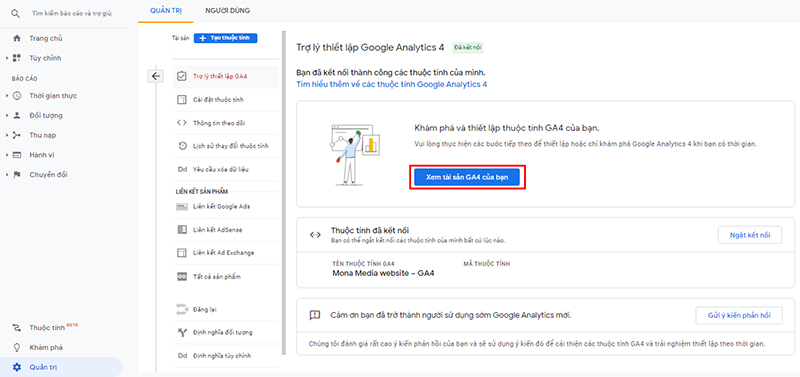The image size is (800, 377).
Task: Click the Định nghĩa đối tượng icon
Action: tap(182, 333)
